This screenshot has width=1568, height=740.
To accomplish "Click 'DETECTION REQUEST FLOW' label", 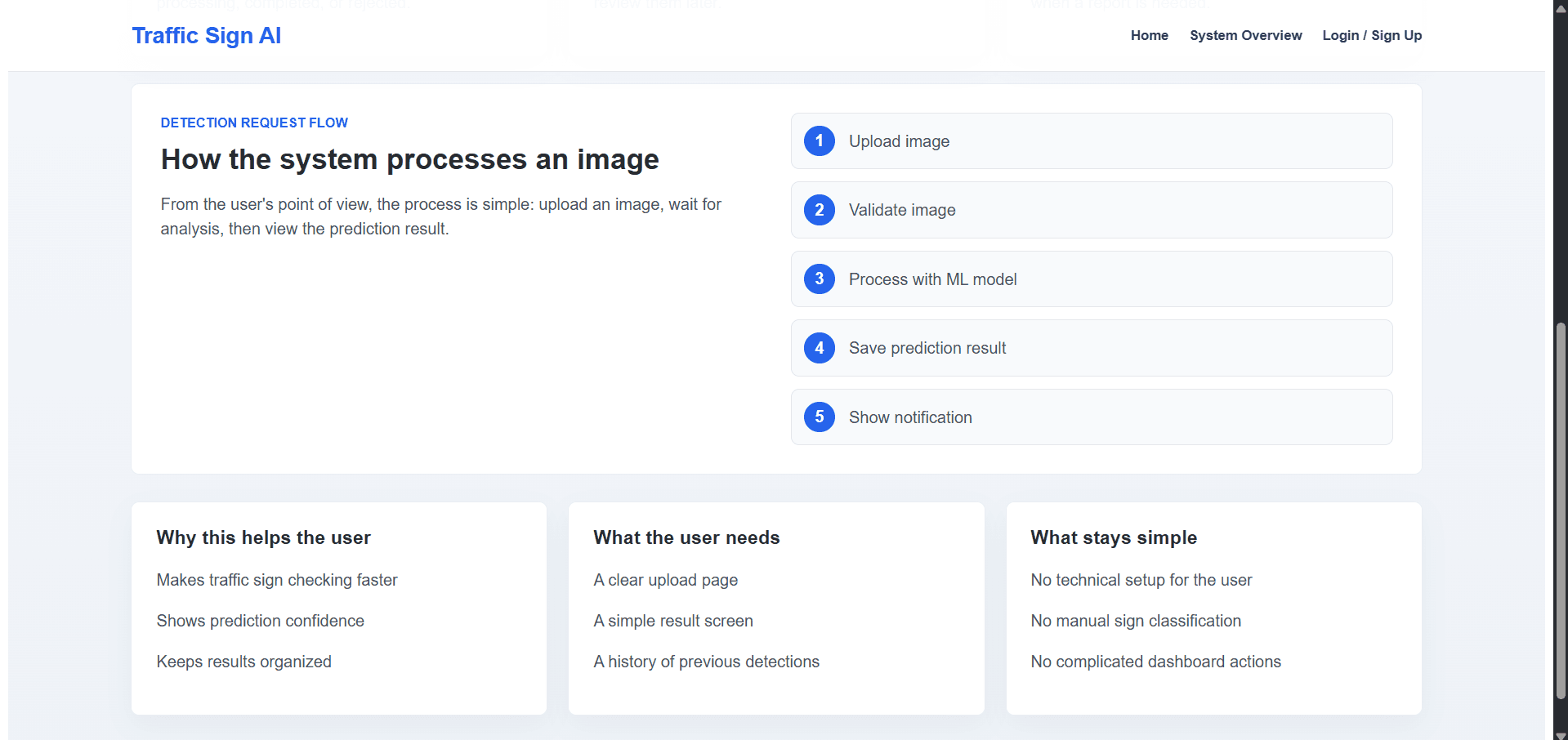I will coord(254,123).
